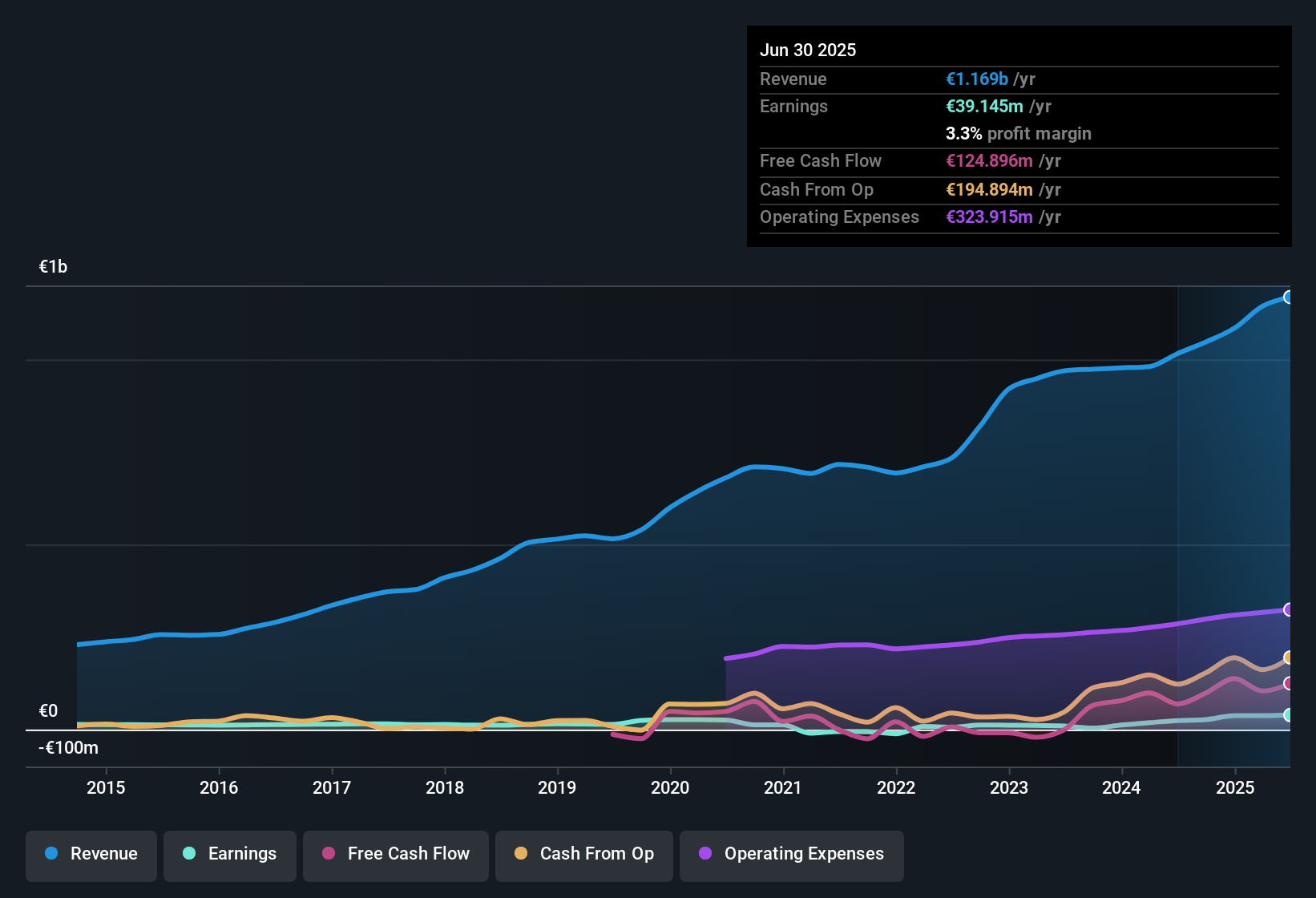Click the blue Revenue endpoint marker
Image resolution: width=1316 pixels, height=898 pixels.
tap(1288, 297)
